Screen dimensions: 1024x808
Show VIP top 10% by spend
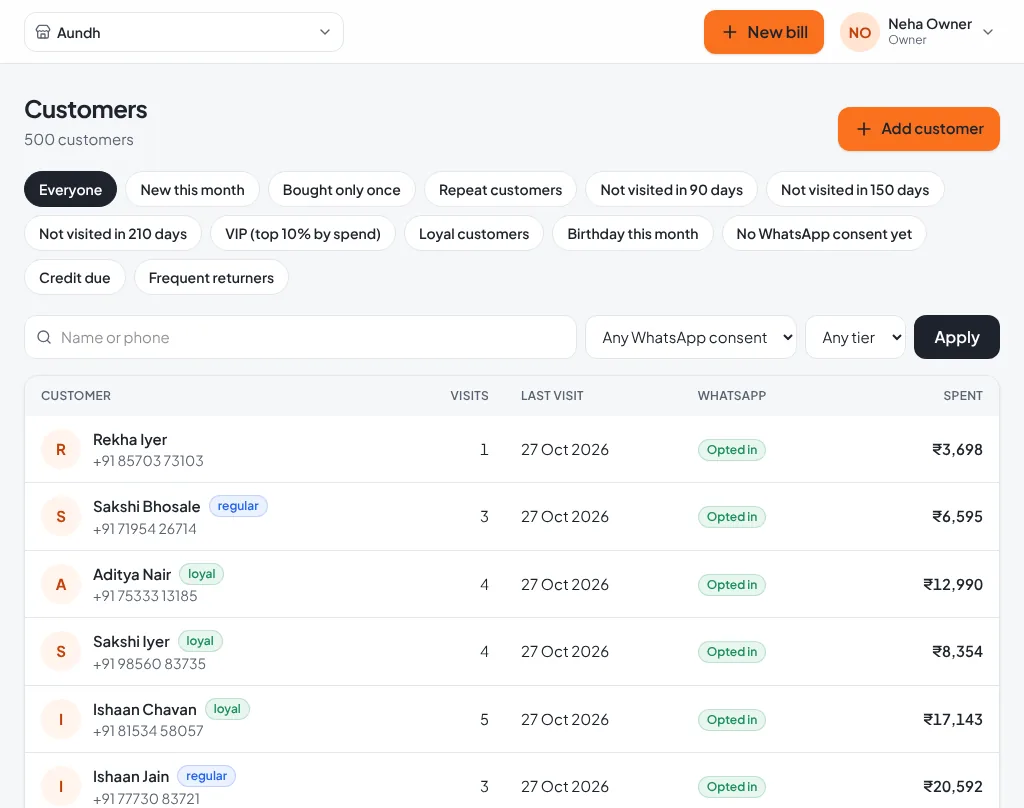click(x=303, y=233)
